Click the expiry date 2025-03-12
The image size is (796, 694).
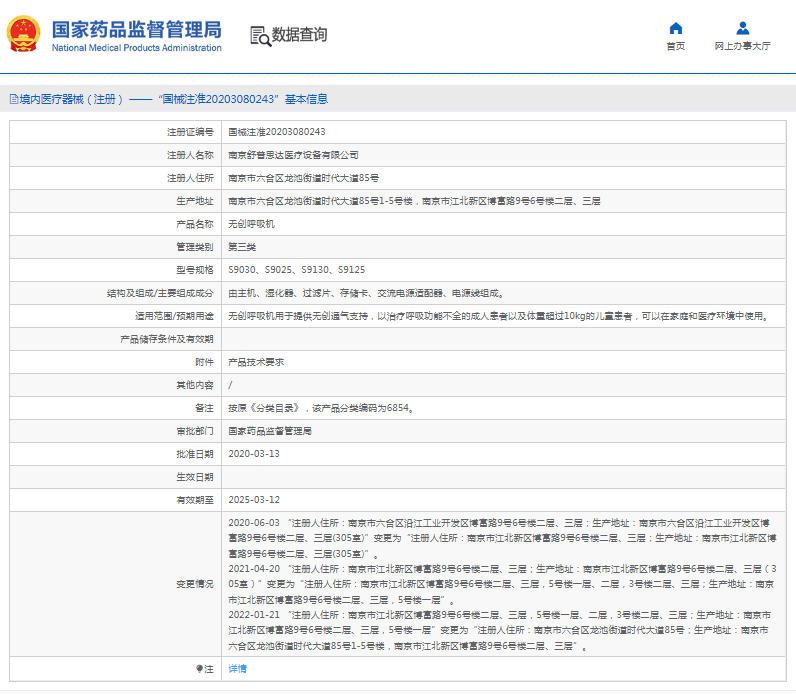tap(253, 500)
